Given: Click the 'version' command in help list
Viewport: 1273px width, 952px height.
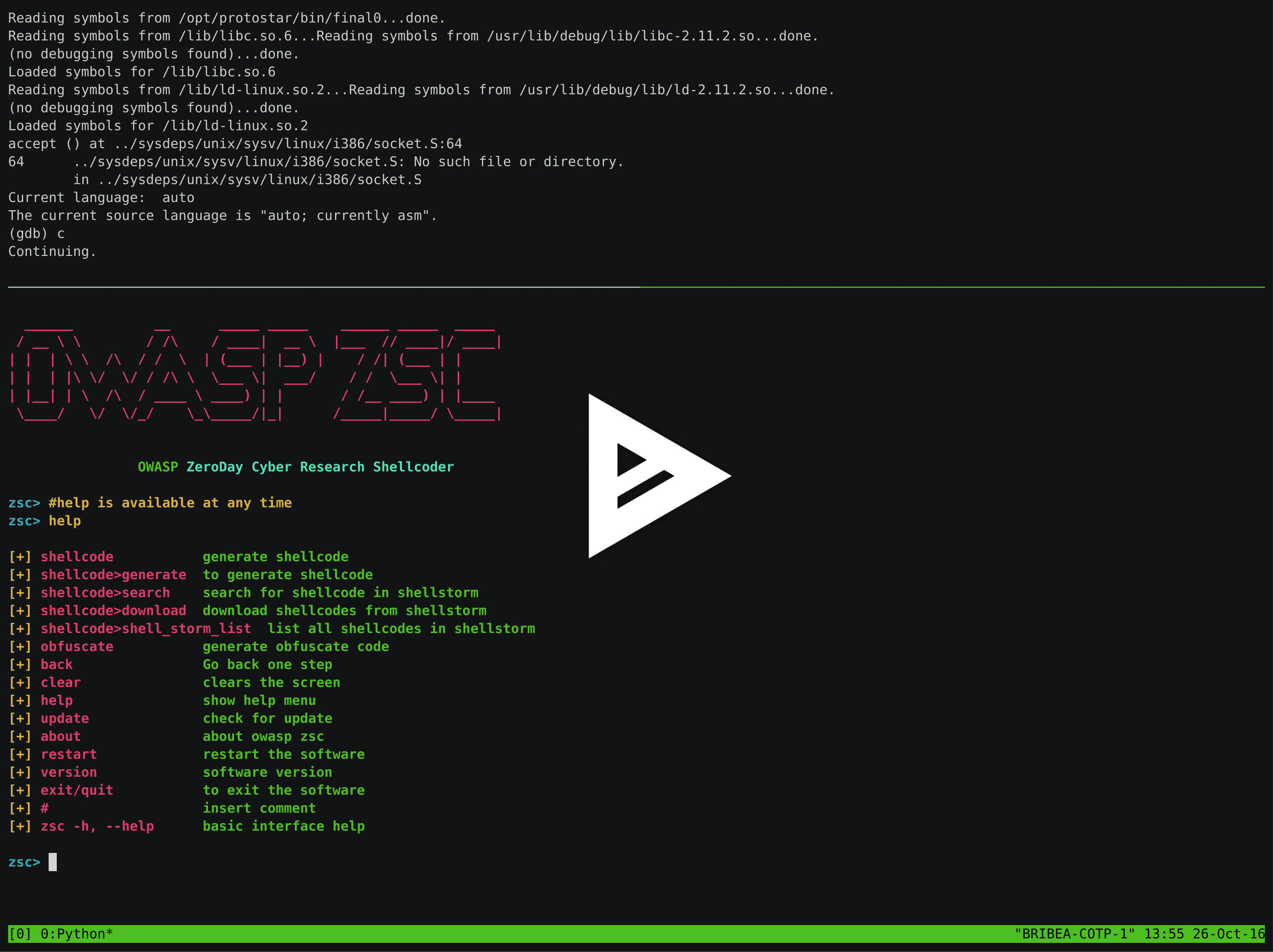Looking at the screenshot, I should tap(68, 772).
